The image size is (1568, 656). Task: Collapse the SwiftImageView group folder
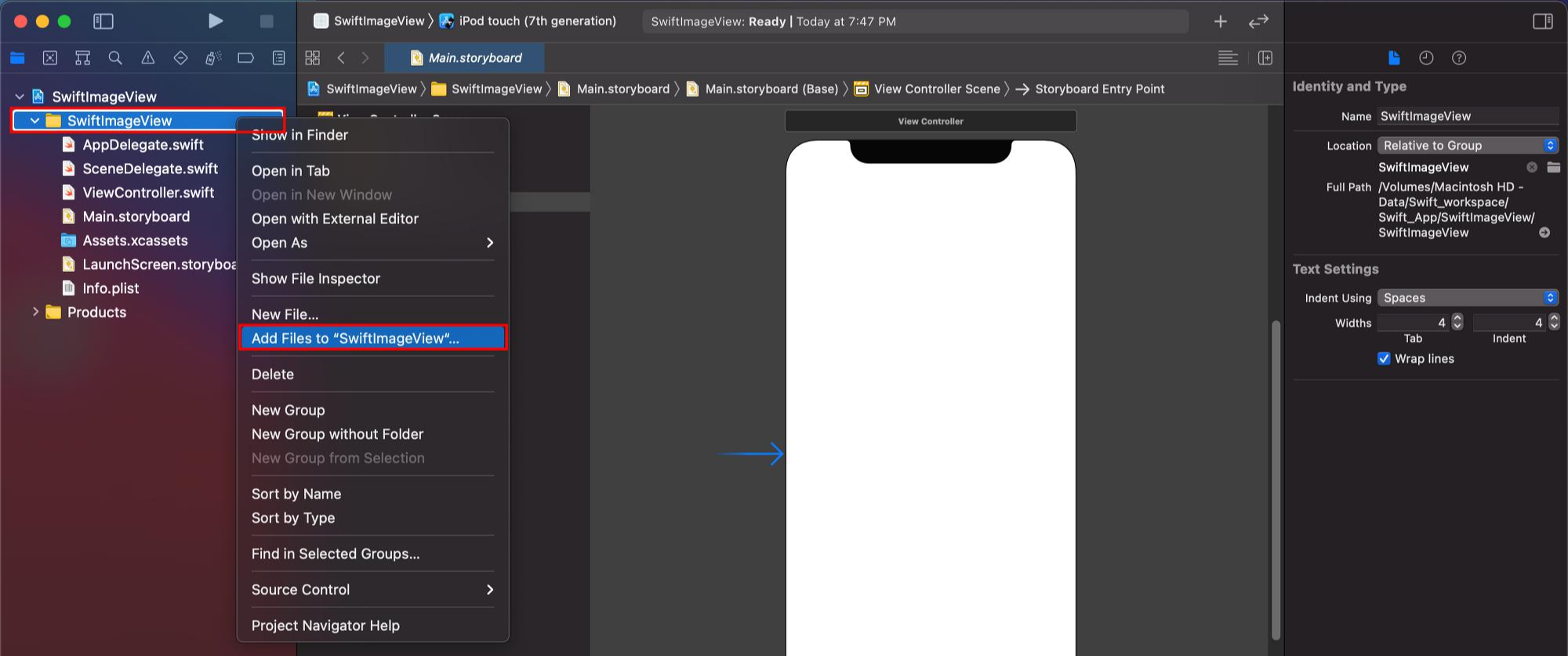point(34,121)
